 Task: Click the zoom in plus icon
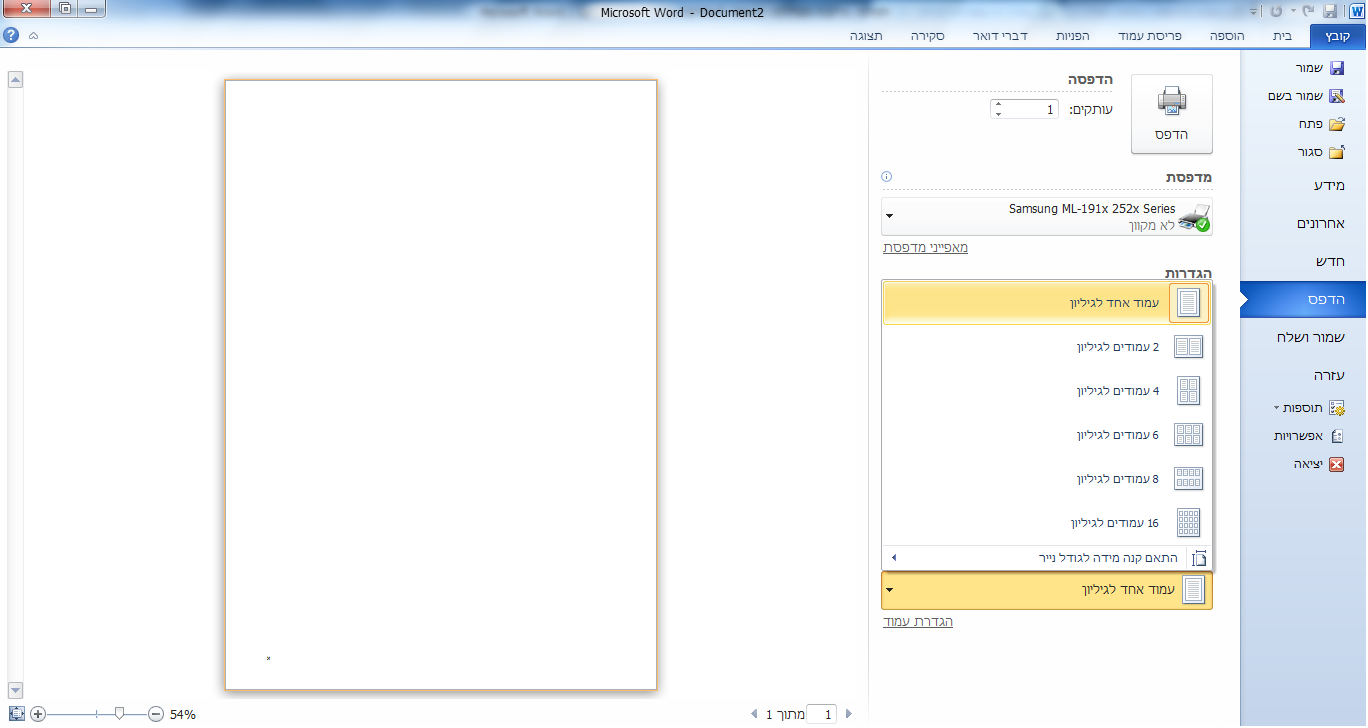tap(38, 714)
